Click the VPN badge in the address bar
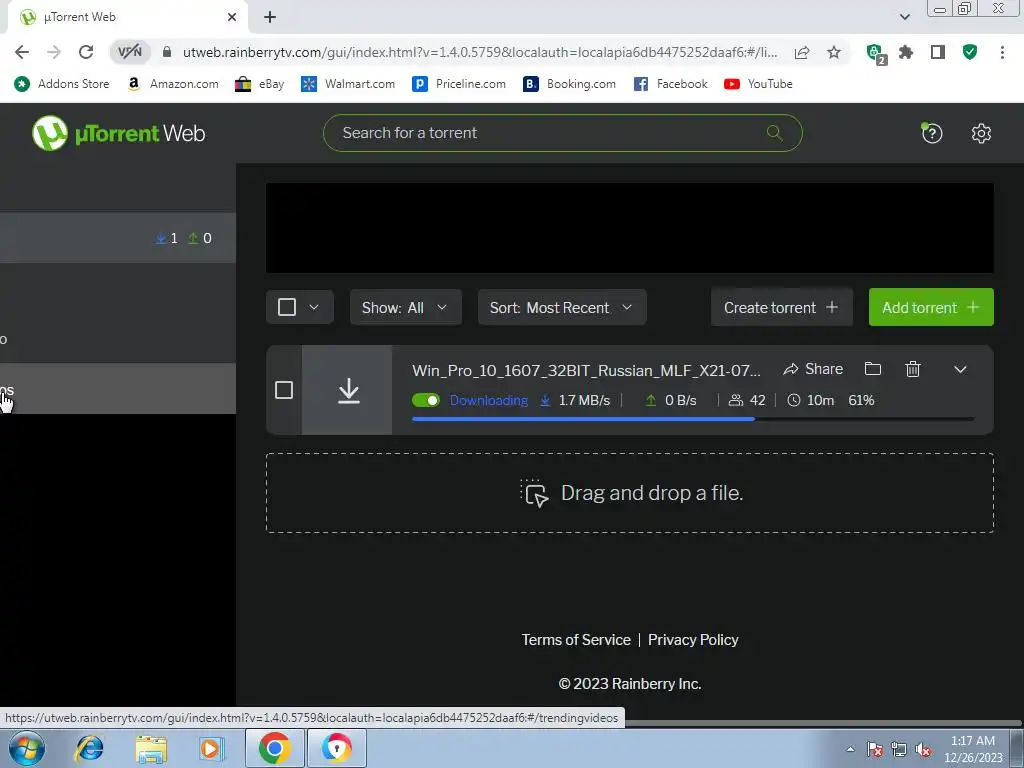Screen dimensions: 1024x768 tap(129, 52)
